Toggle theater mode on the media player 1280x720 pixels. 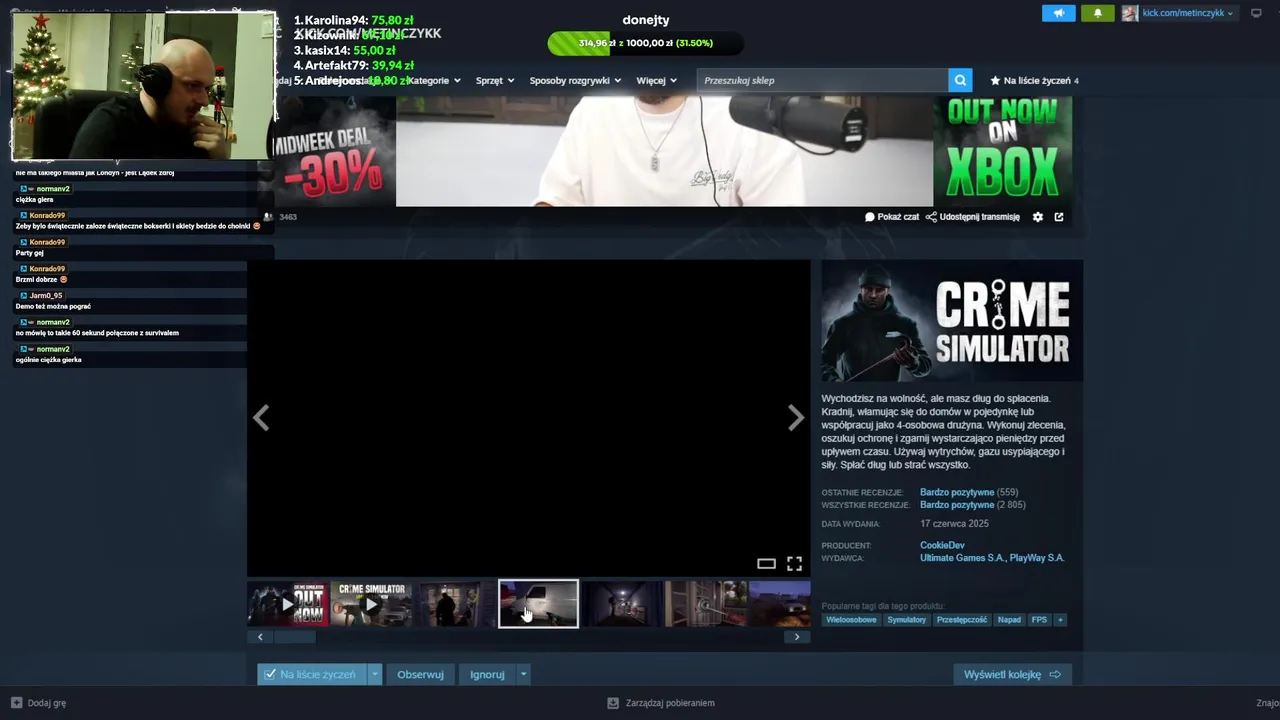tap(766, 564)
